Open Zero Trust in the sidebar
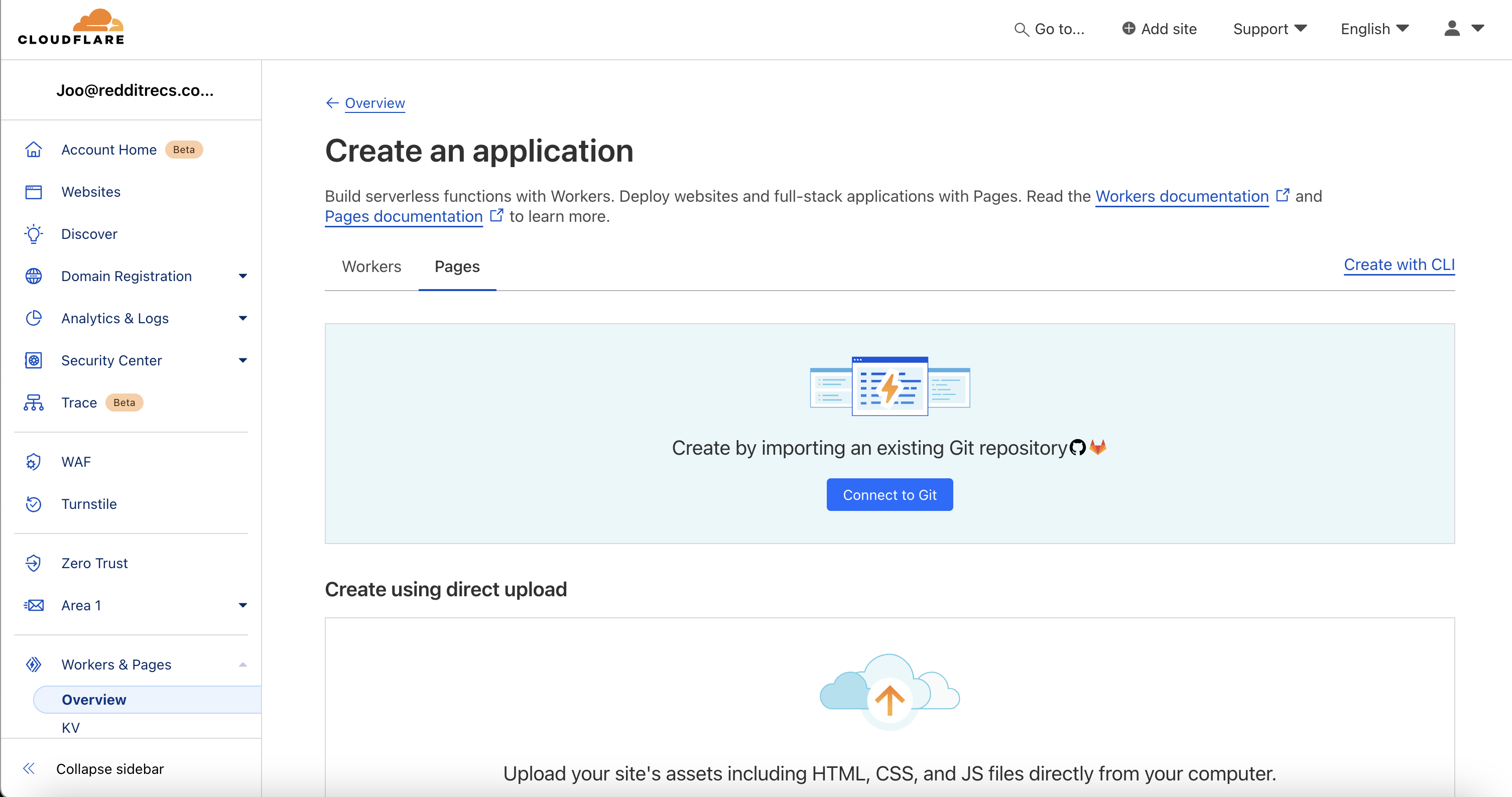The width and height of the screenshot is (1512, 797). (x=94, y=563)
